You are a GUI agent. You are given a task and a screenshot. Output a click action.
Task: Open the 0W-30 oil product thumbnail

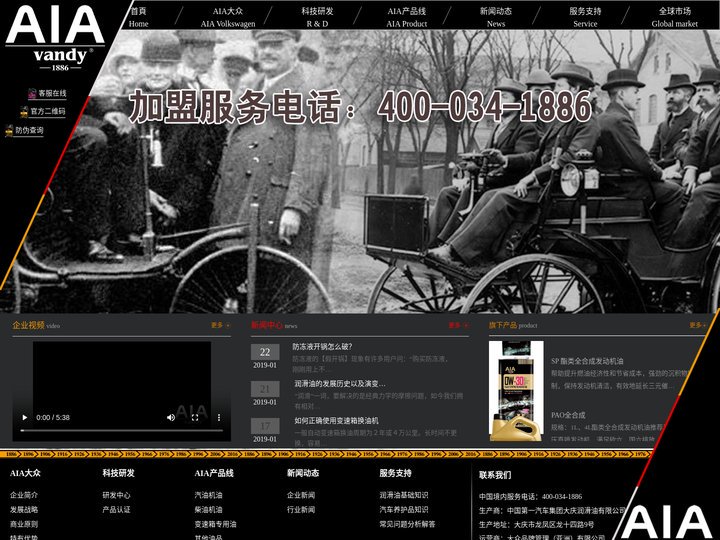516,391
